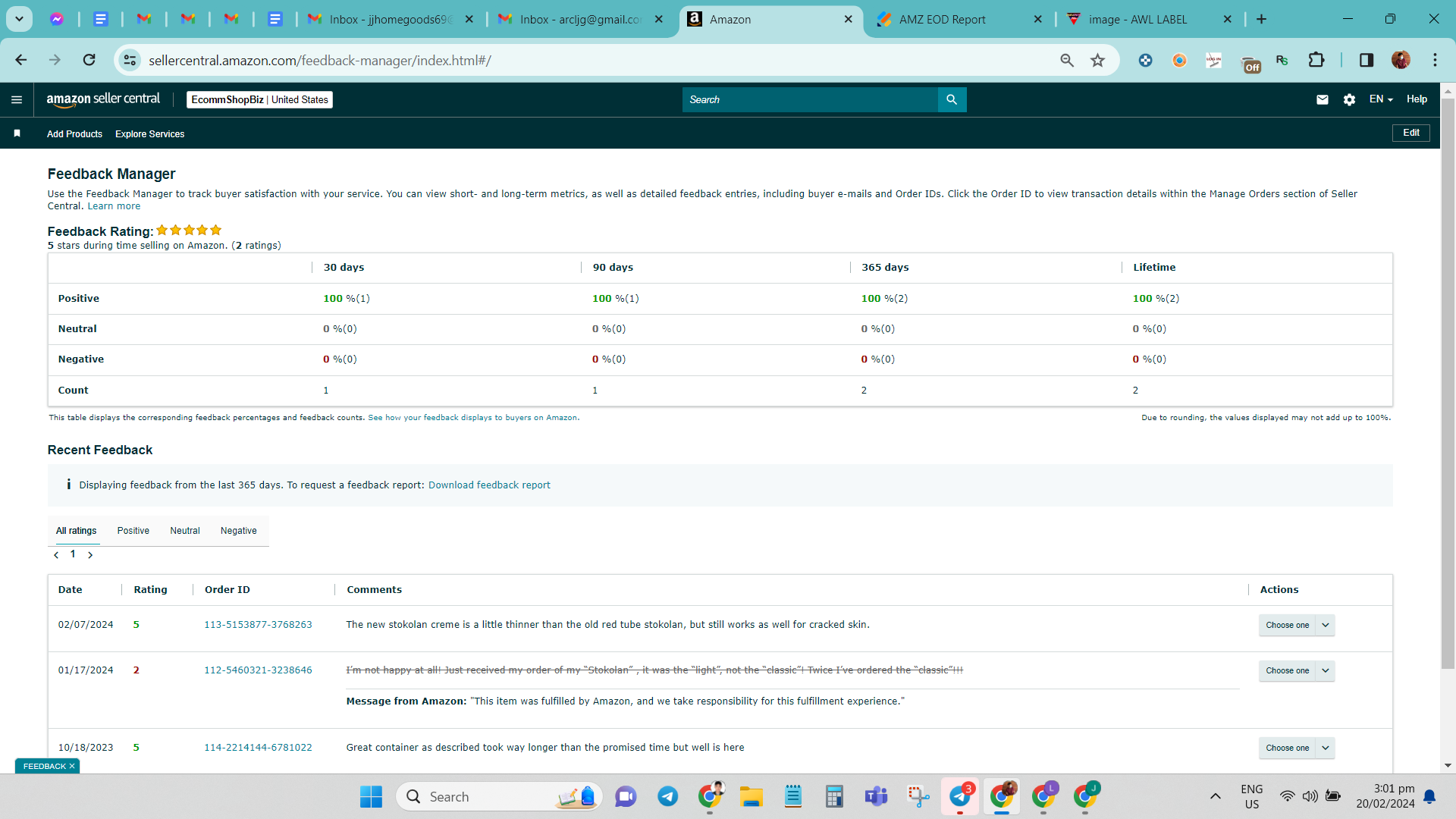Open Telegram from the taskbar
1456x819 pixels.
pyautogui.click(x=667, y=796)
